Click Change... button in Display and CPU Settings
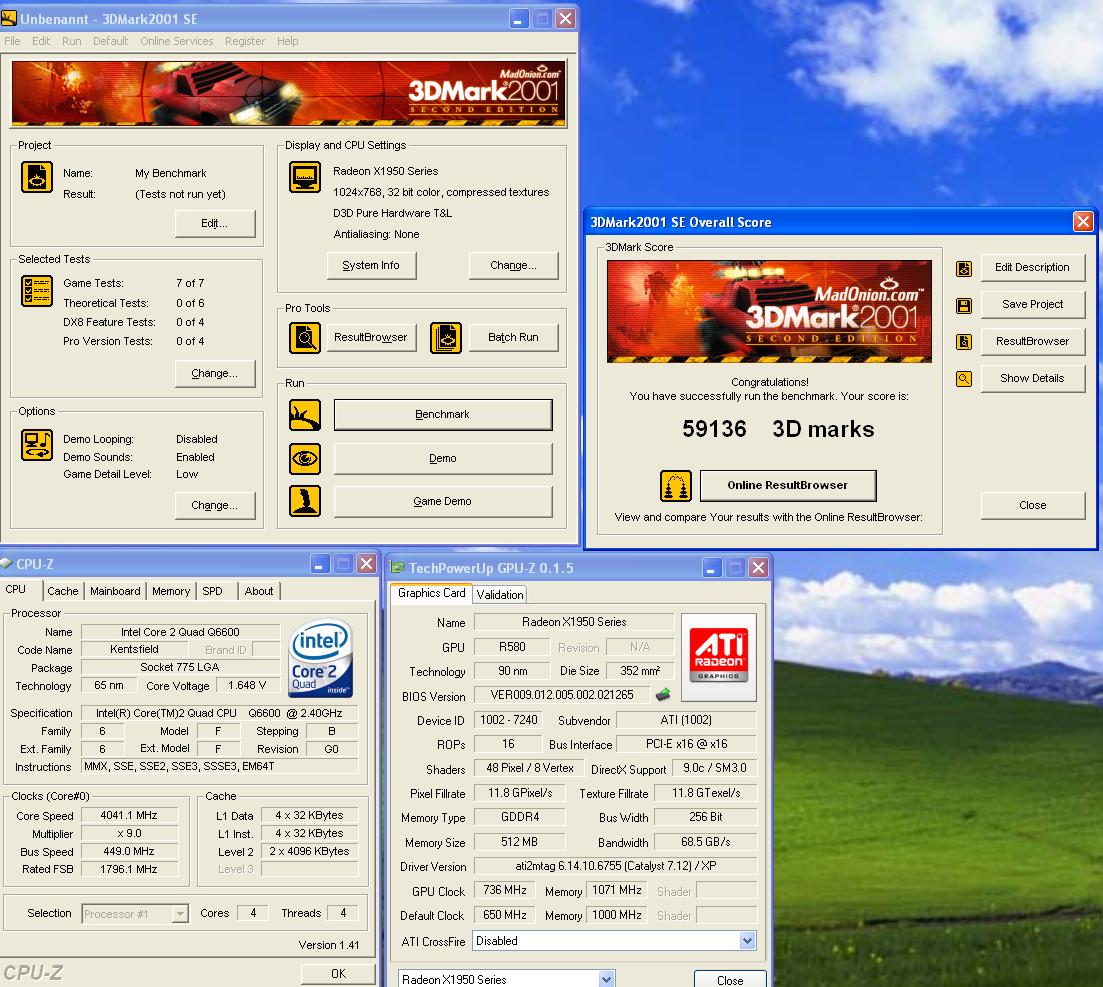The image size is (1103, 987). tap(514, 265)
